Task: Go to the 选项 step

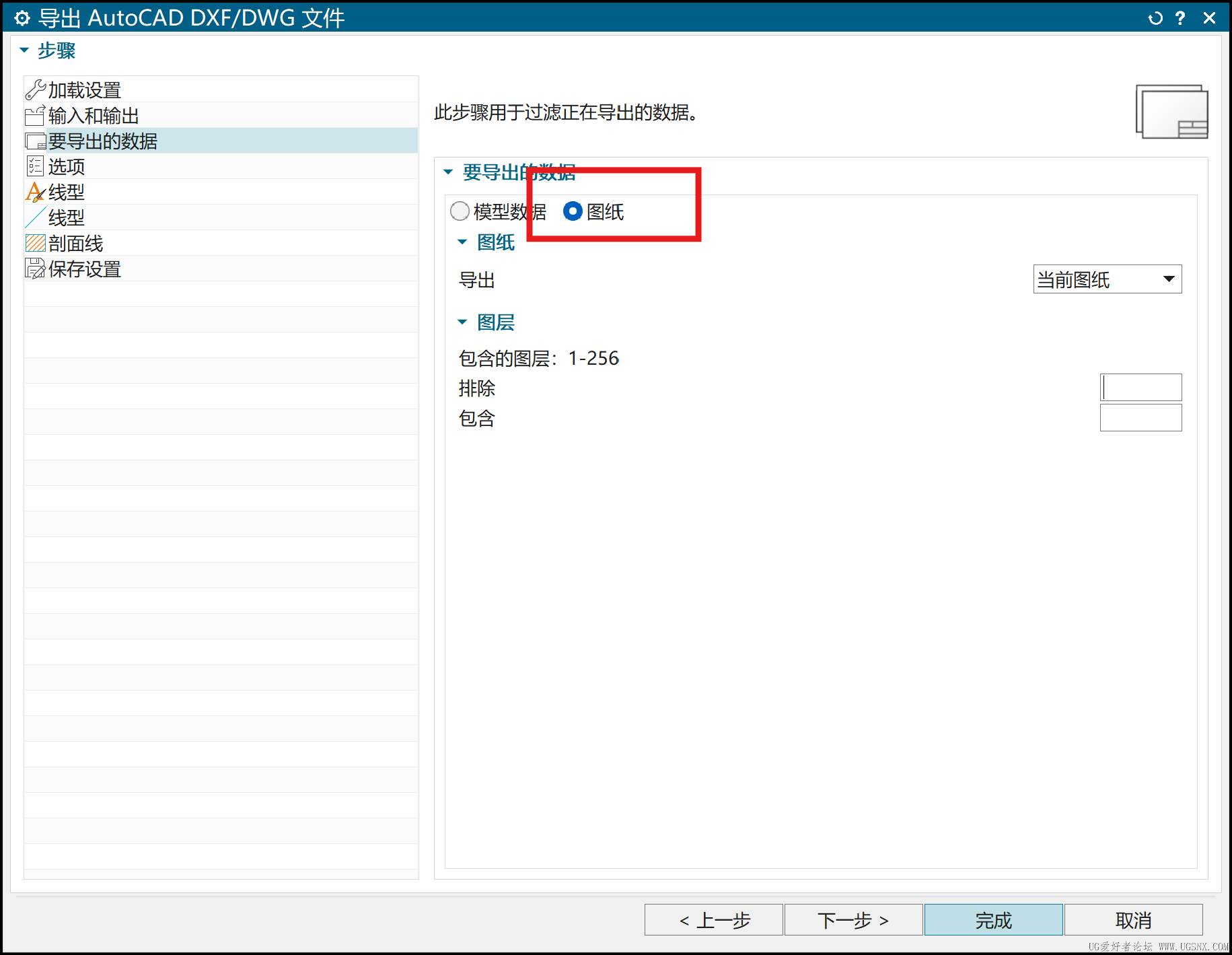Action: coord(221,166)
